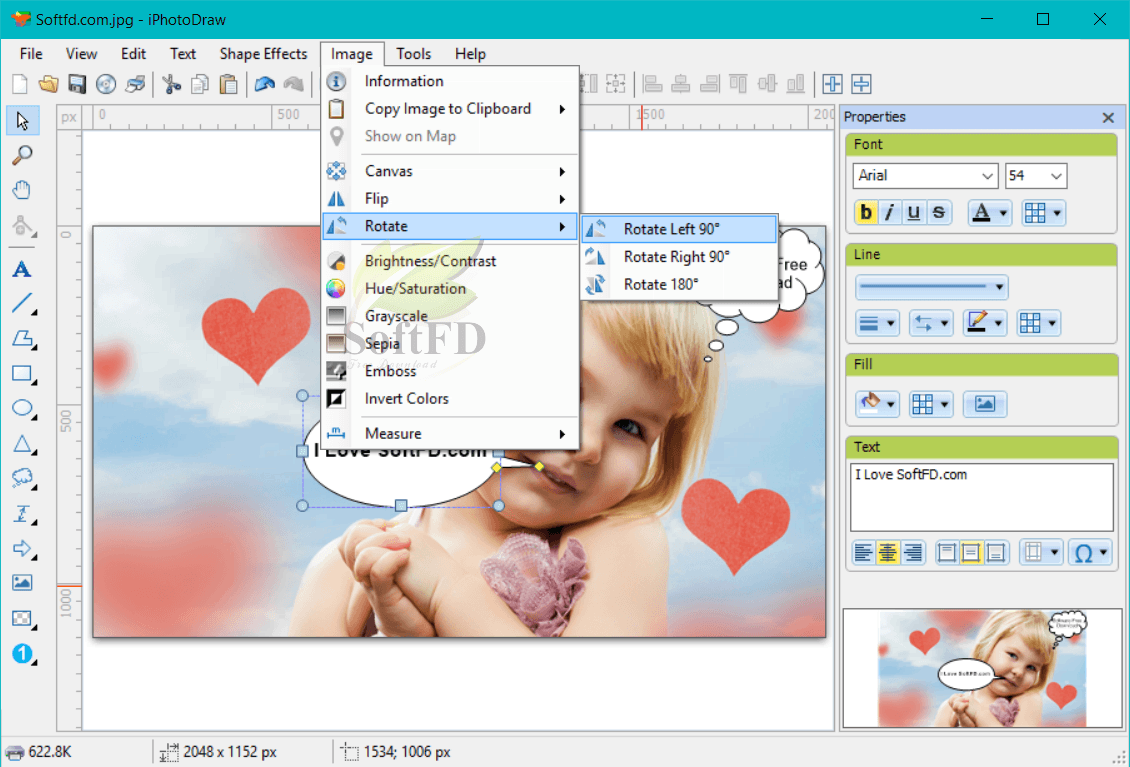Select the insert image tool
The image size is (1130, 767).
tap(22, 582)
